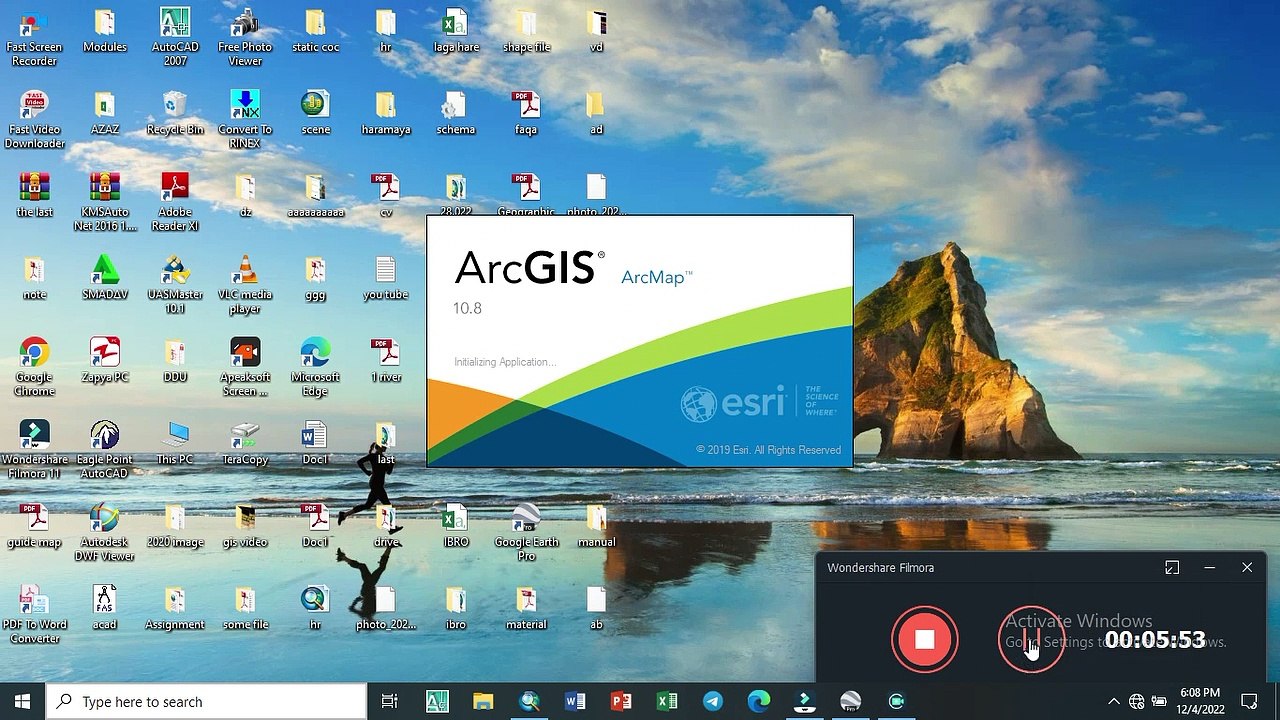
Task: Select the vd desktop icon
Action: point(596,31)
